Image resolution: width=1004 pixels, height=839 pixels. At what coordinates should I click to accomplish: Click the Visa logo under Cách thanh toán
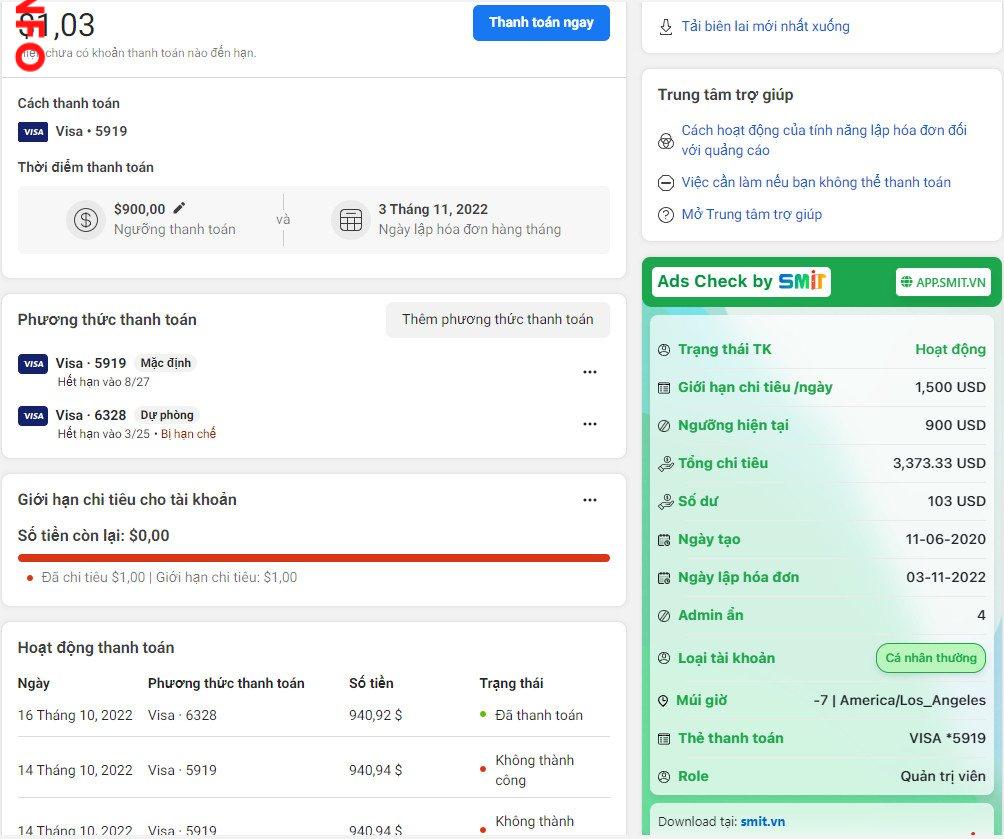(33, 132)
